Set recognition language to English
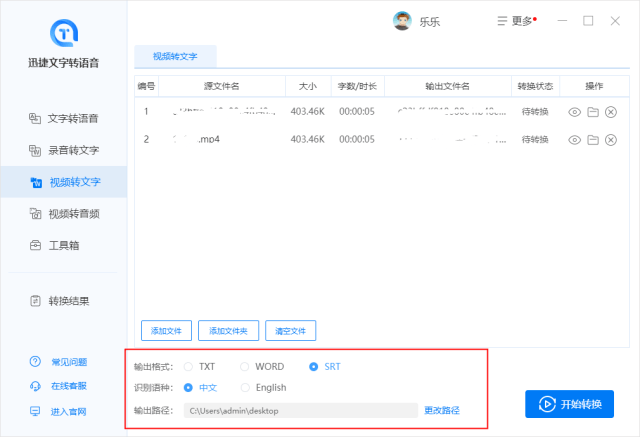 tap(245, 387)
